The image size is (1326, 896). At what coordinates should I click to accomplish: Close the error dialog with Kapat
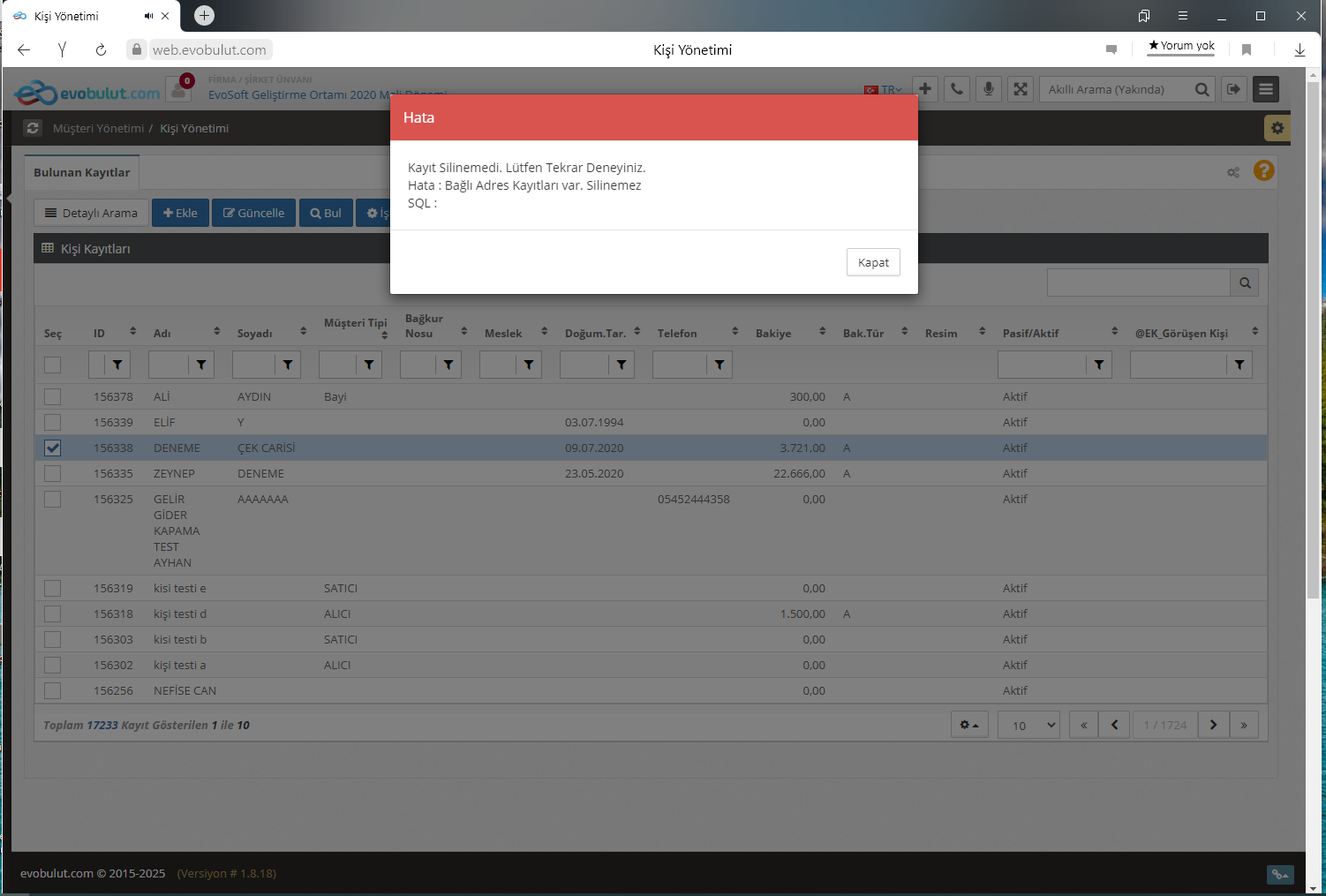click(x=873, y=262)
